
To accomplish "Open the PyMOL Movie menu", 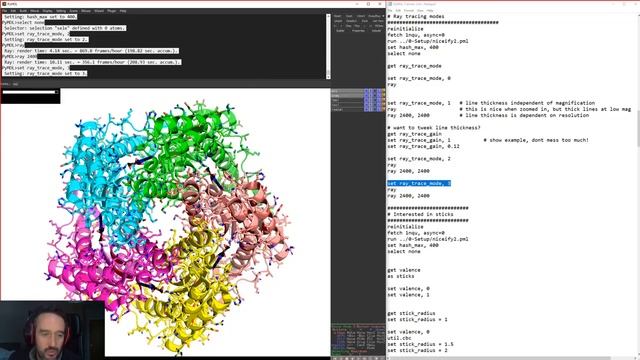I will coord(35,11).
